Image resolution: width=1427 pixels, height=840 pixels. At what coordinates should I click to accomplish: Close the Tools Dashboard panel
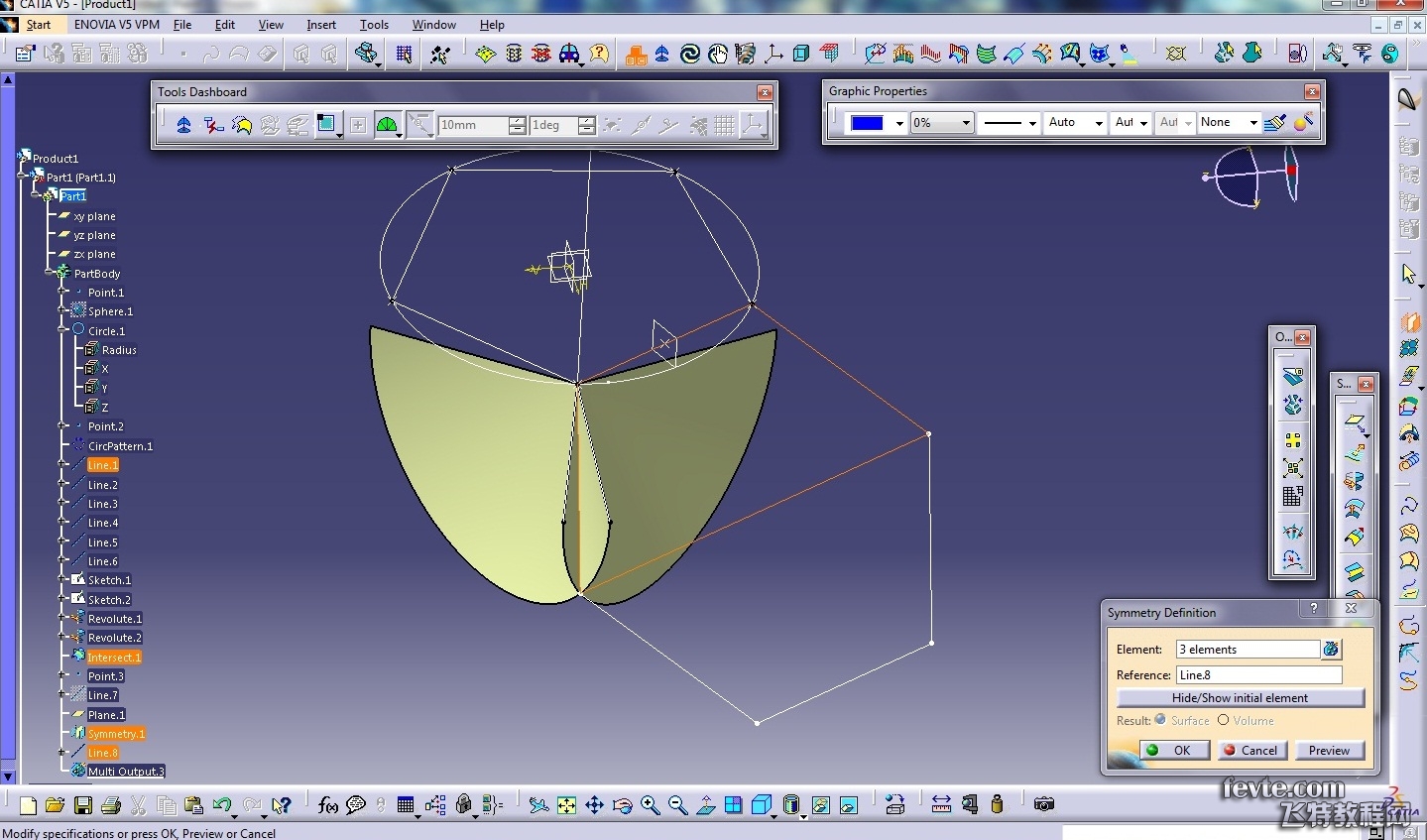765,92
